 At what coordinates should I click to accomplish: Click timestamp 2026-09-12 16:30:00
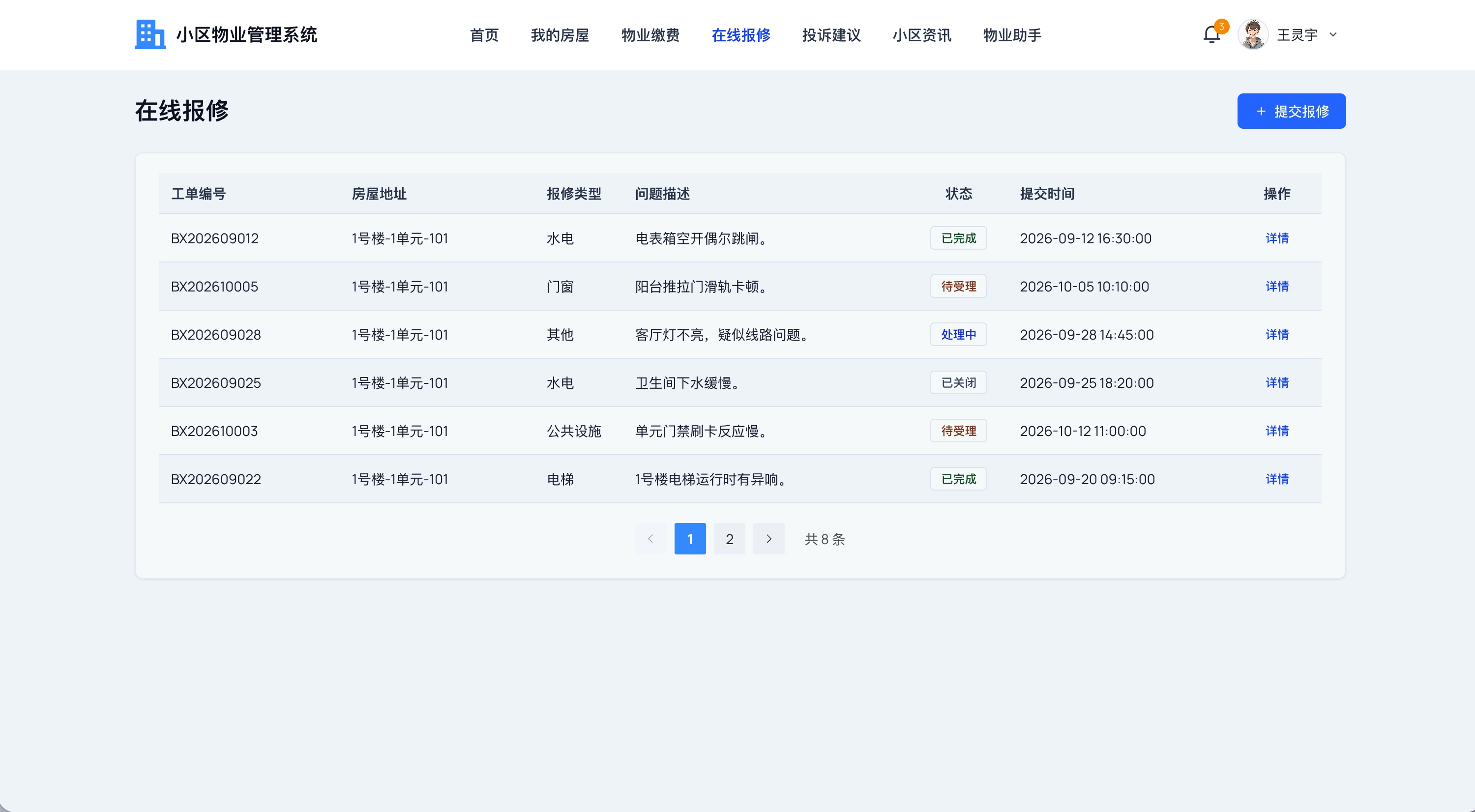(1085, 238)
